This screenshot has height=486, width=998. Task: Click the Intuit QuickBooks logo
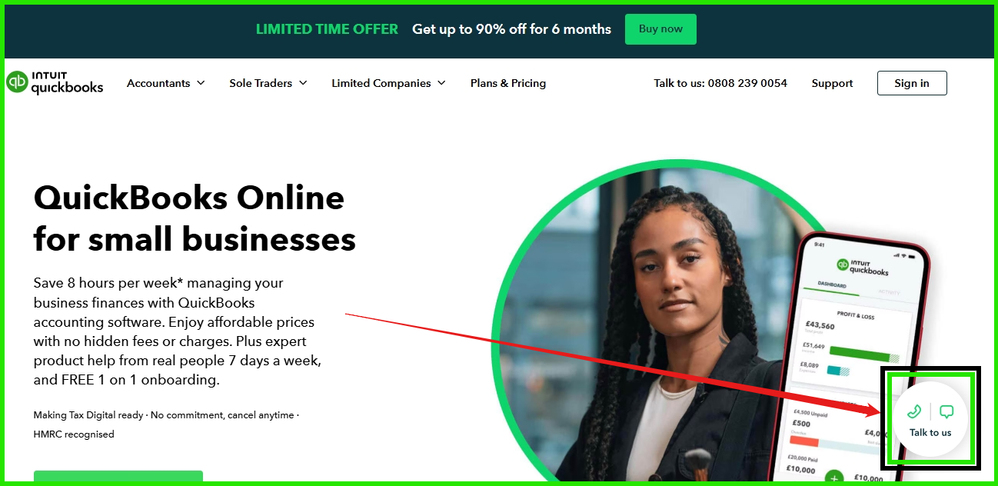[55, 83]
